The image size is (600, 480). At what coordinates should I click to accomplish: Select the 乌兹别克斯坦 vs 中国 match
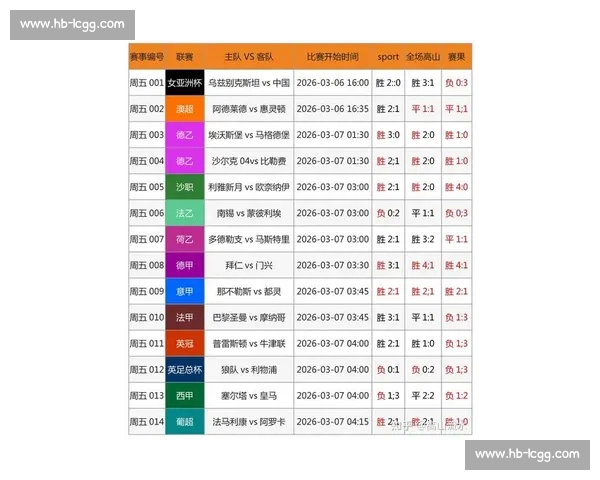click(249, 83)
